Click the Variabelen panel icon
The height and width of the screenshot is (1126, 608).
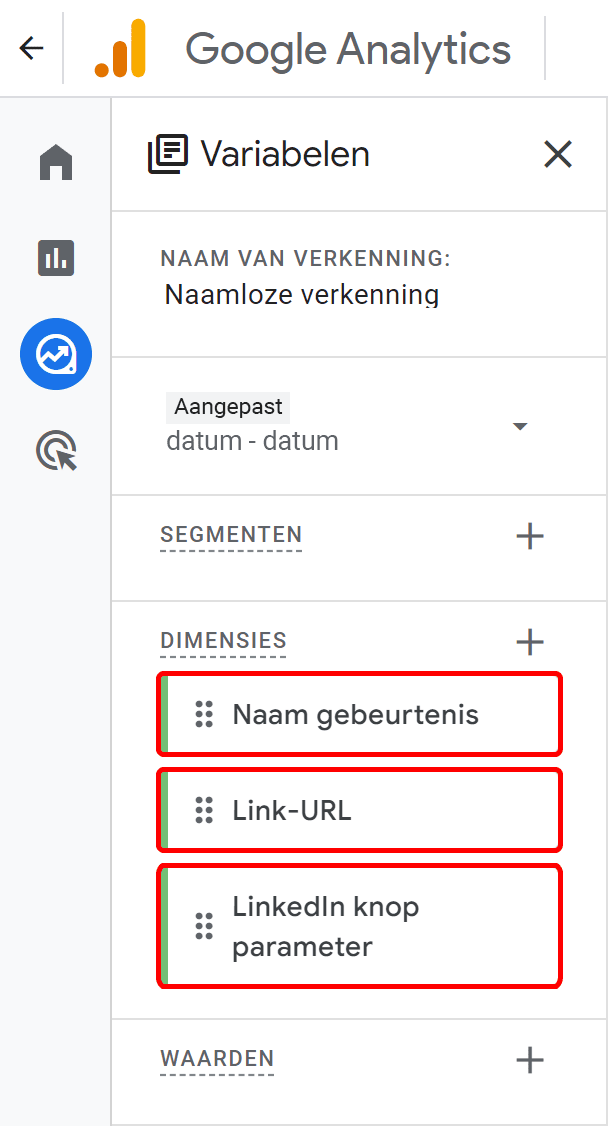tap(168, 155)
